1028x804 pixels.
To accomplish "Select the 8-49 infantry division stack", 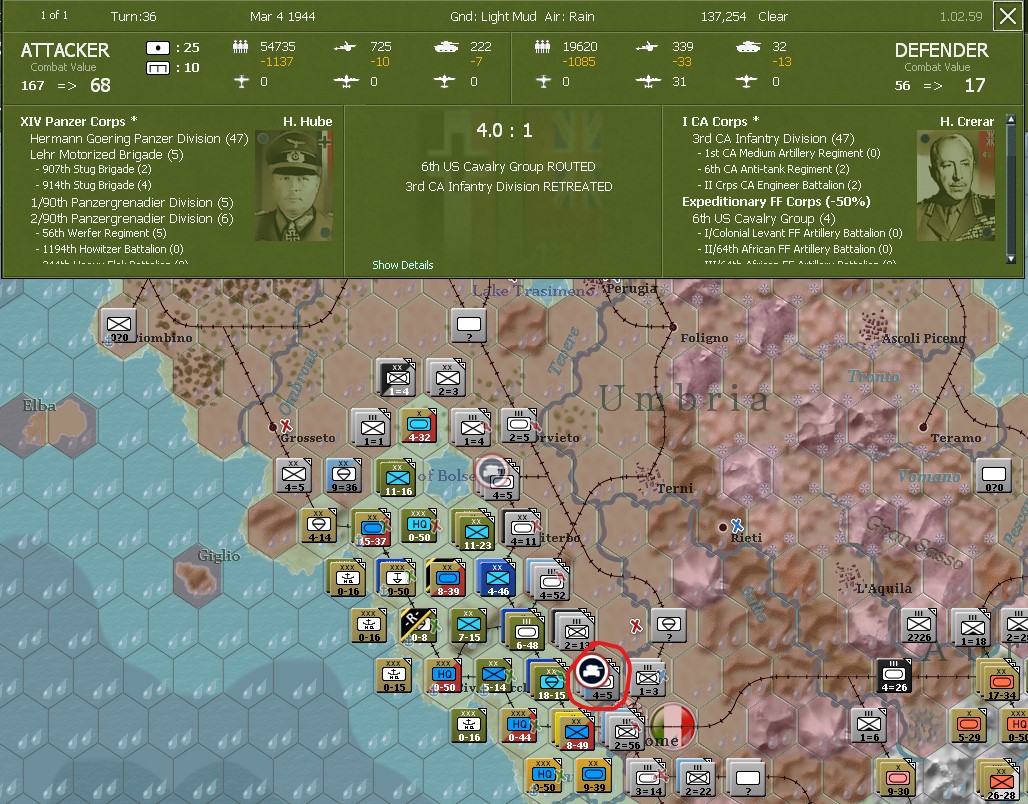I will (574, 730).
